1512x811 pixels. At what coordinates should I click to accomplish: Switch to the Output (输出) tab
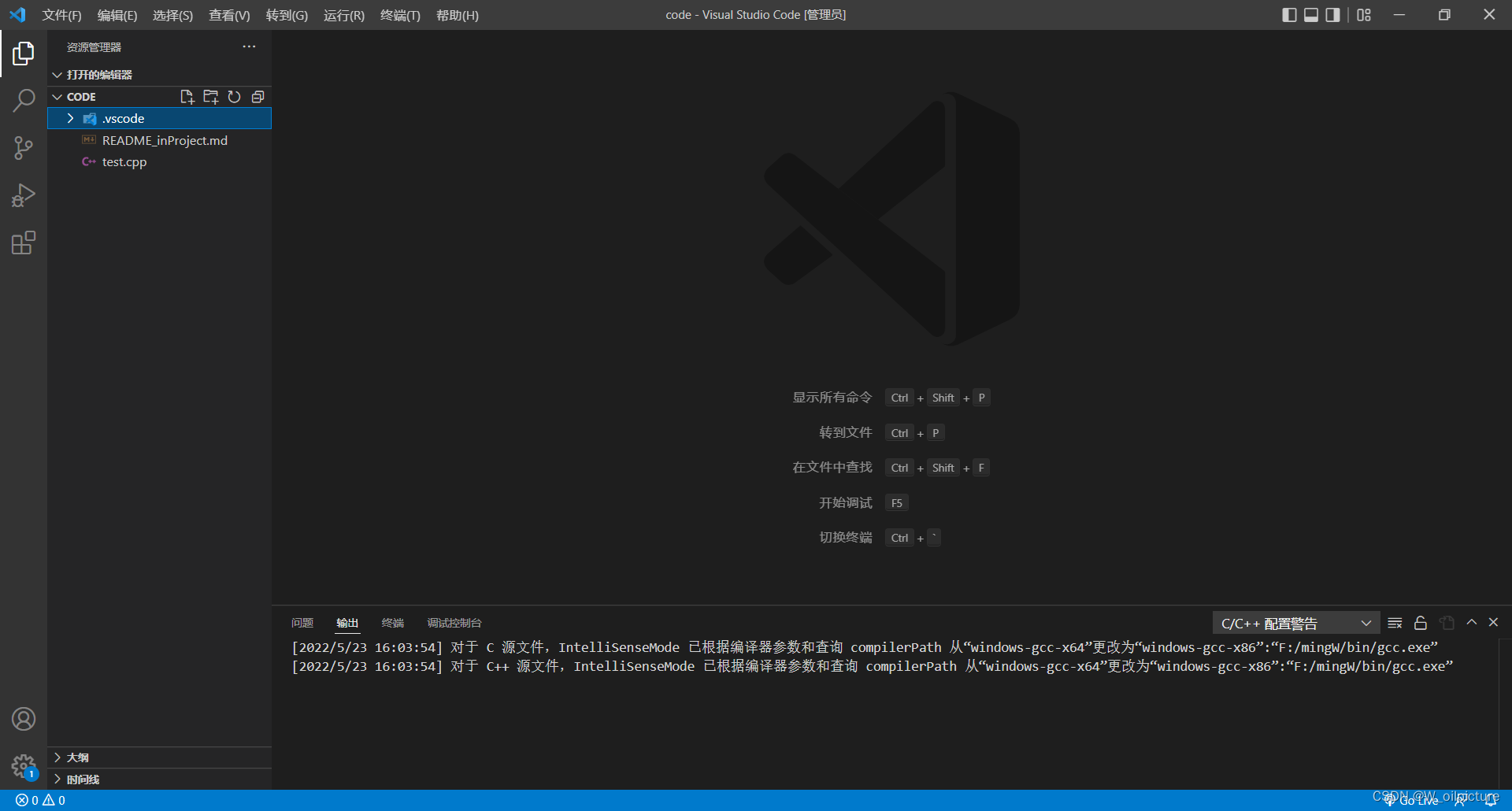pyautogui.click(x=347, y=623)
